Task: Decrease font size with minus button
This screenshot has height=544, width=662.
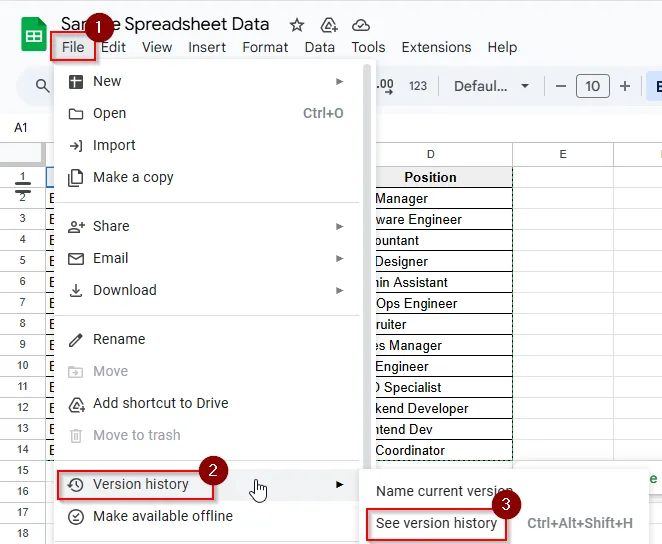Action: tap(561, 86)
